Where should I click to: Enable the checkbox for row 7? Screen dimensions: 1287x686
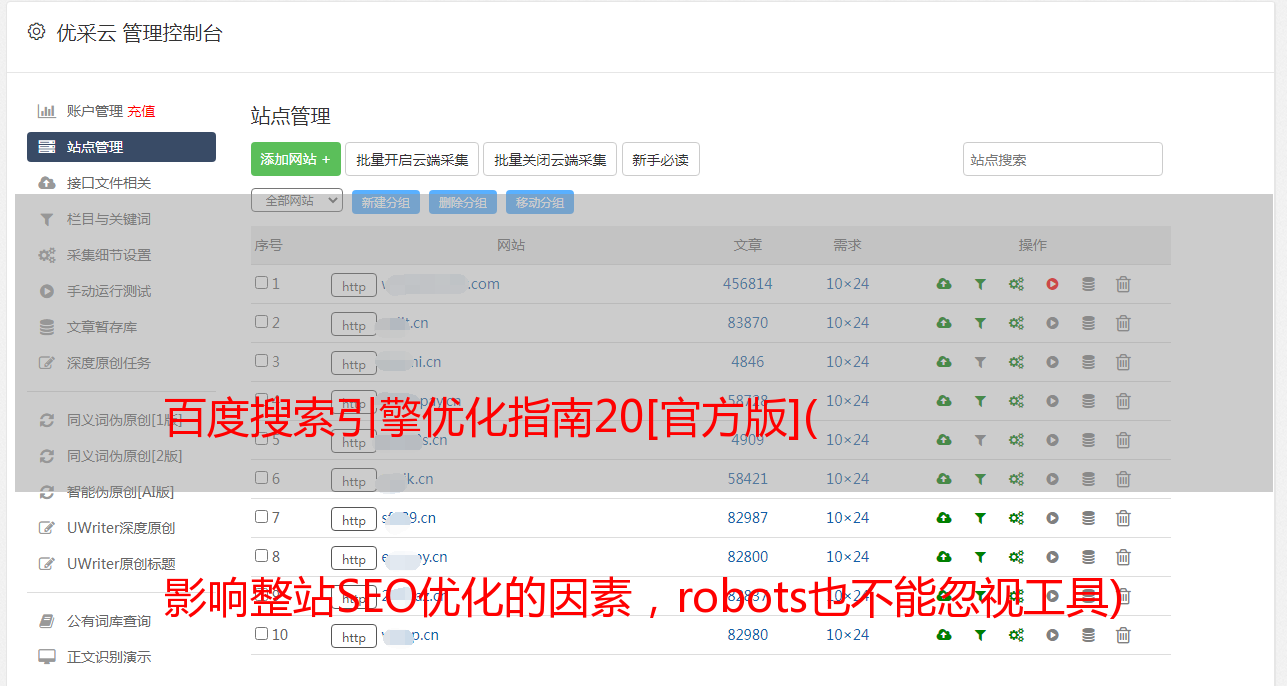coord(261,517)
